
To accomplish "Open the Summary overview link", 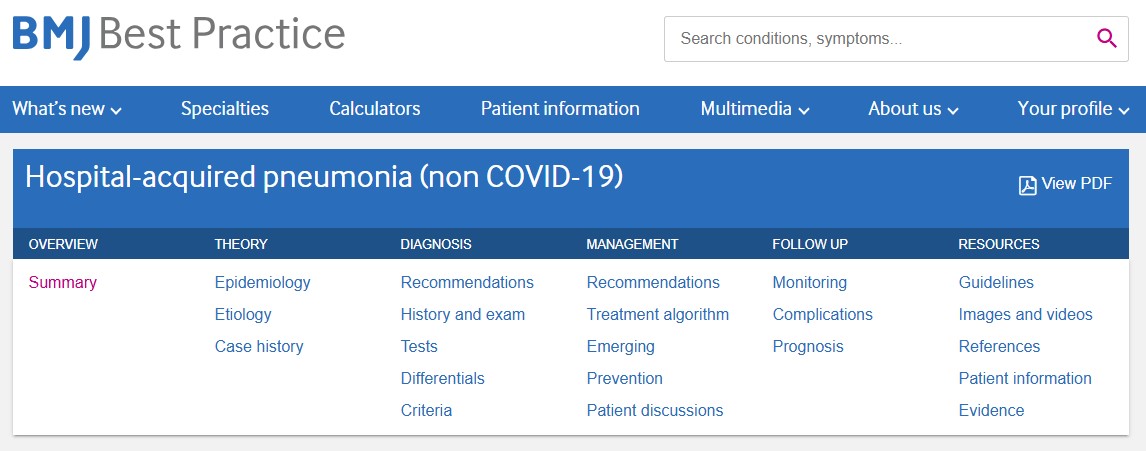I will pyautogui.click(x=63, y=282).
